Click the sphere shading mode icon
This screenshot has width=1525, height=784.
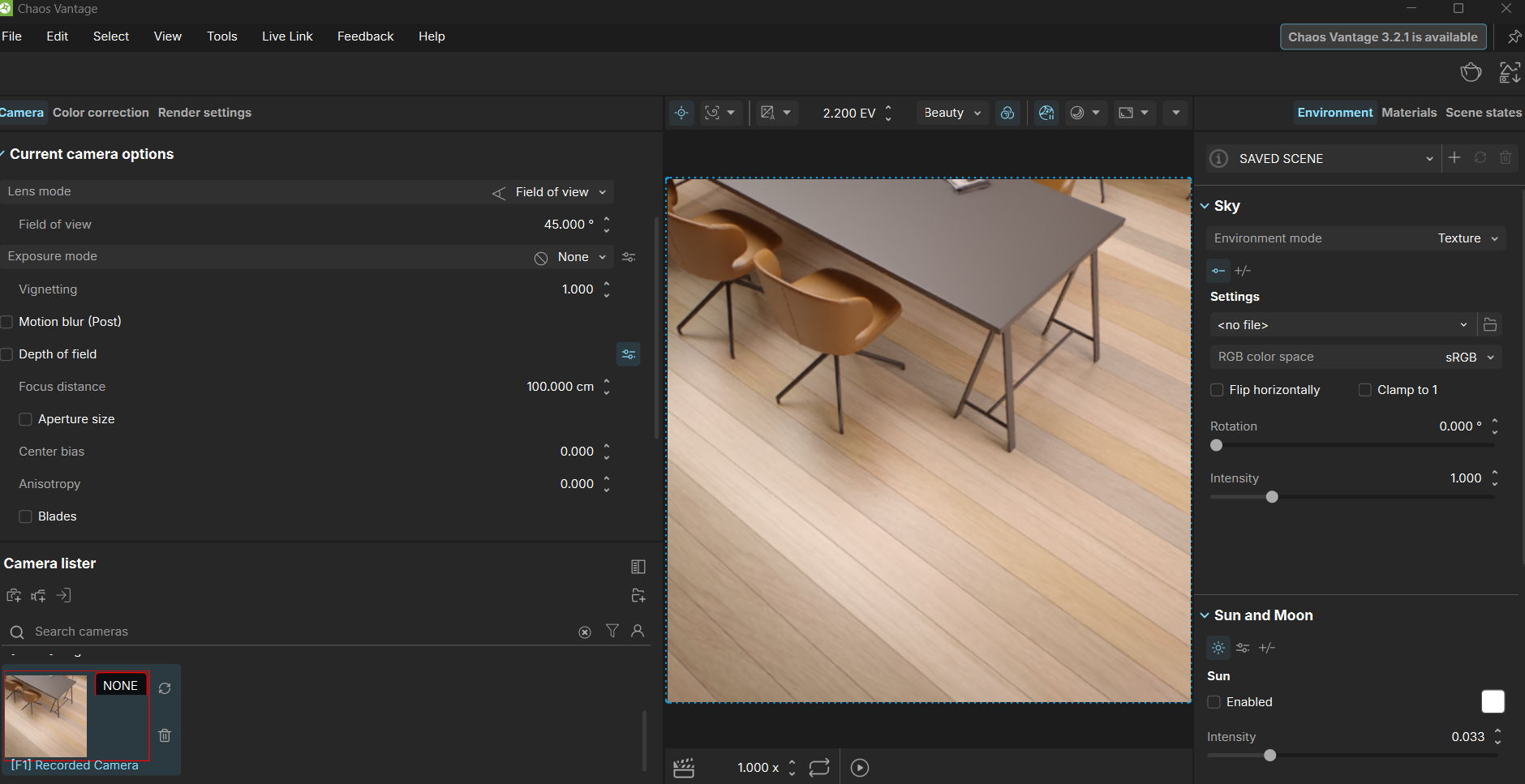1077,113
